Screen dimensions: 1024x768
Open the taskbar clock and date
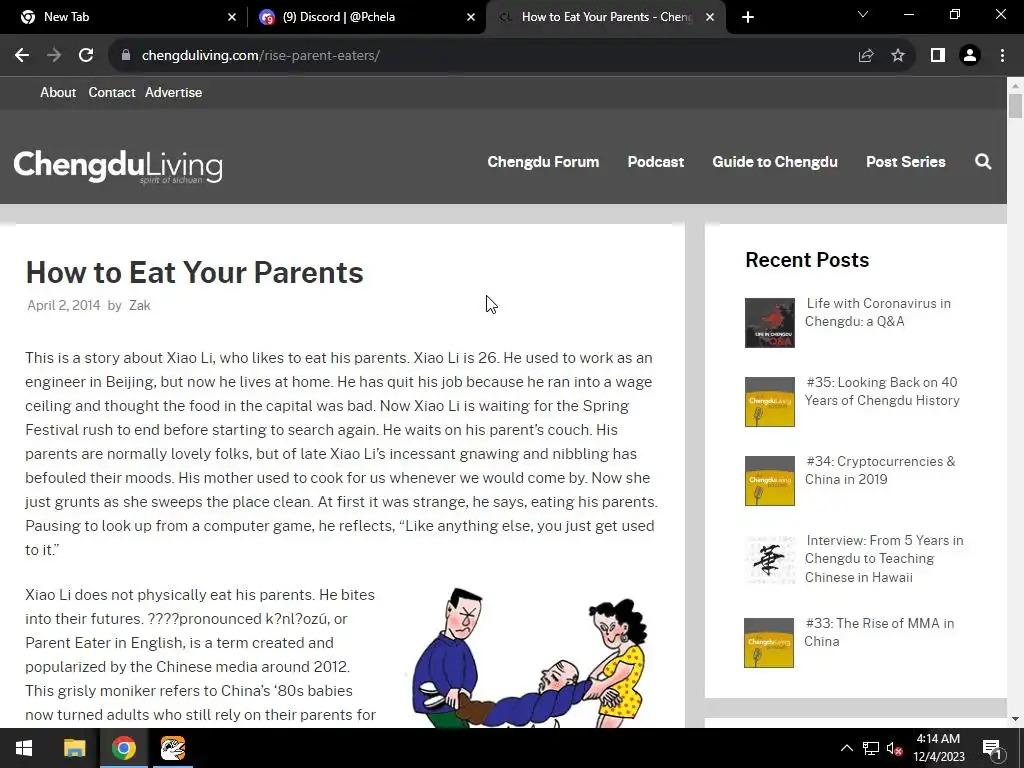click(x=938, y=748)
